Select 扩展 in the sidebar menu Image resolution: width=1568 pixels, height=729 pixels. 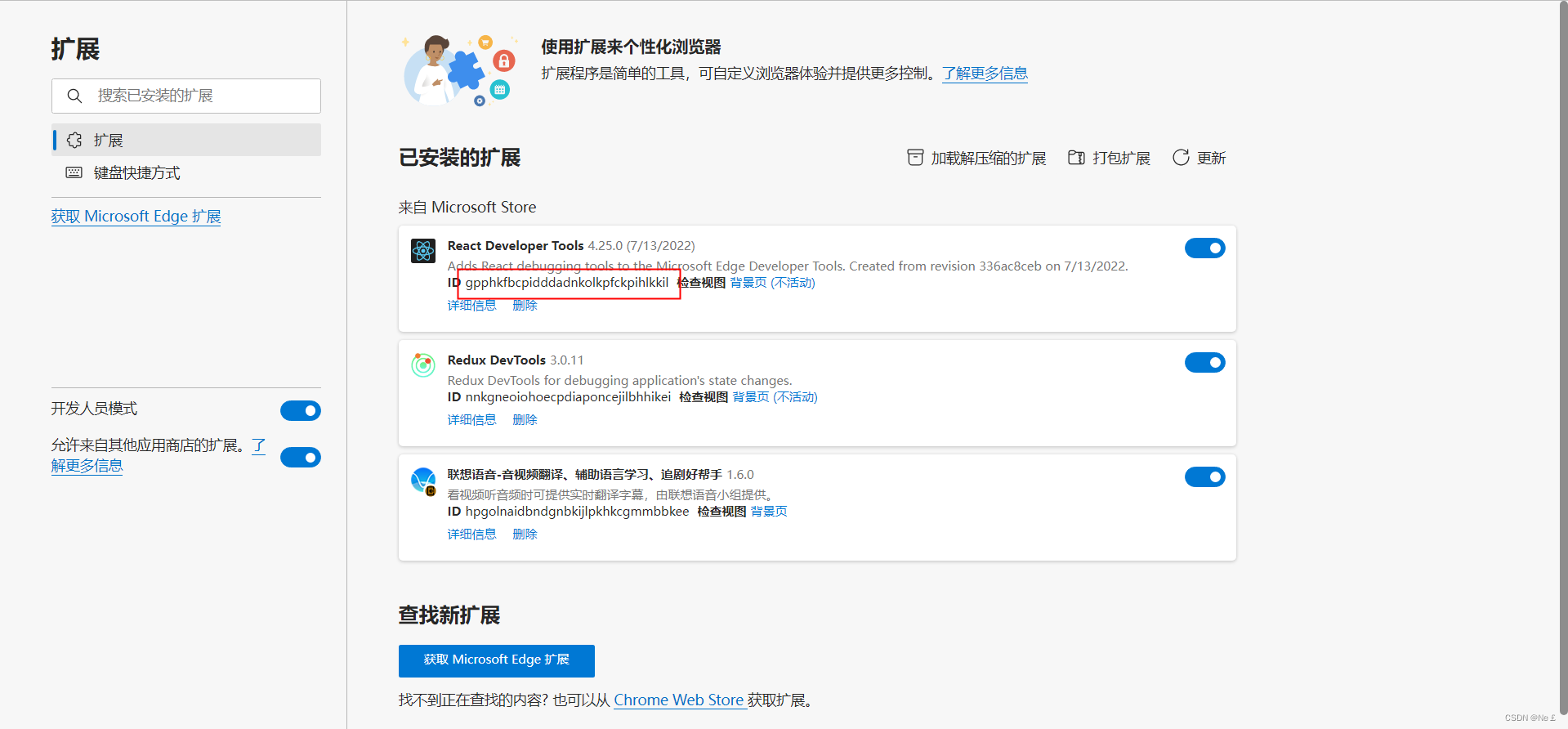186,140
